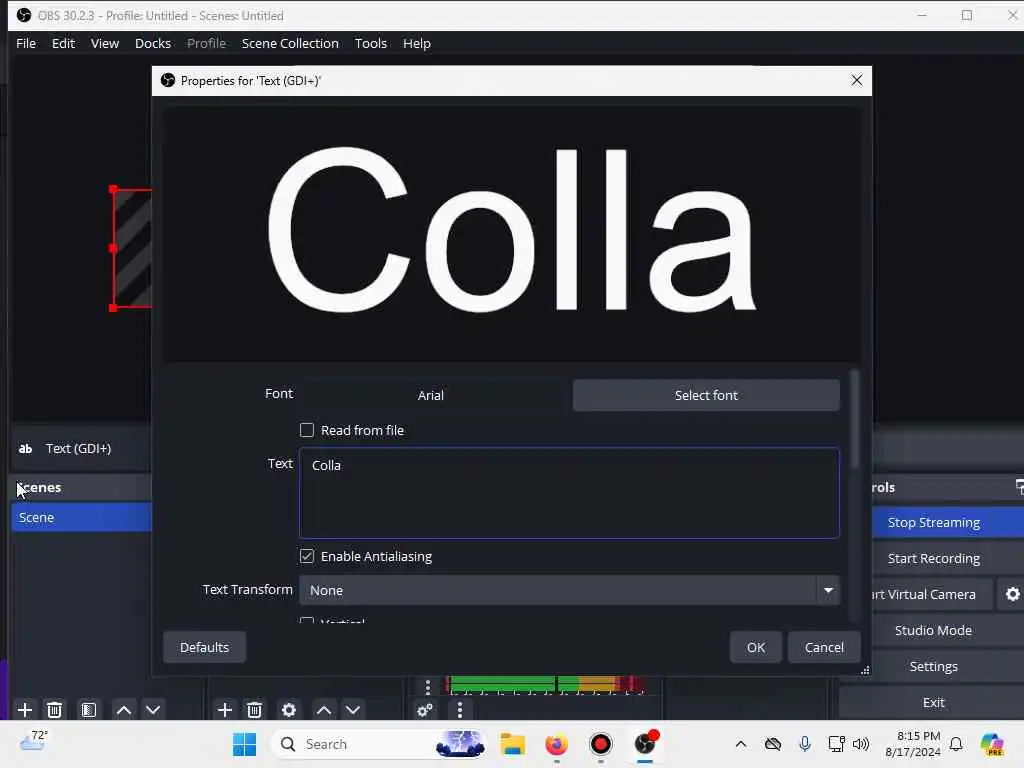Open advanced audio properties gears icon

tap(424, 710)
